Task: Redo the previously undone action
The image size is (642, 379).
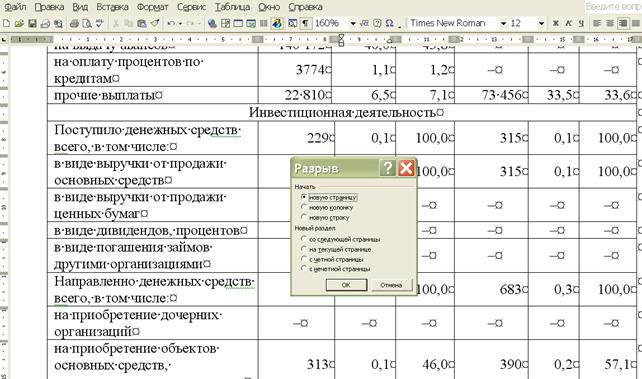Action: tap(190, 24)
